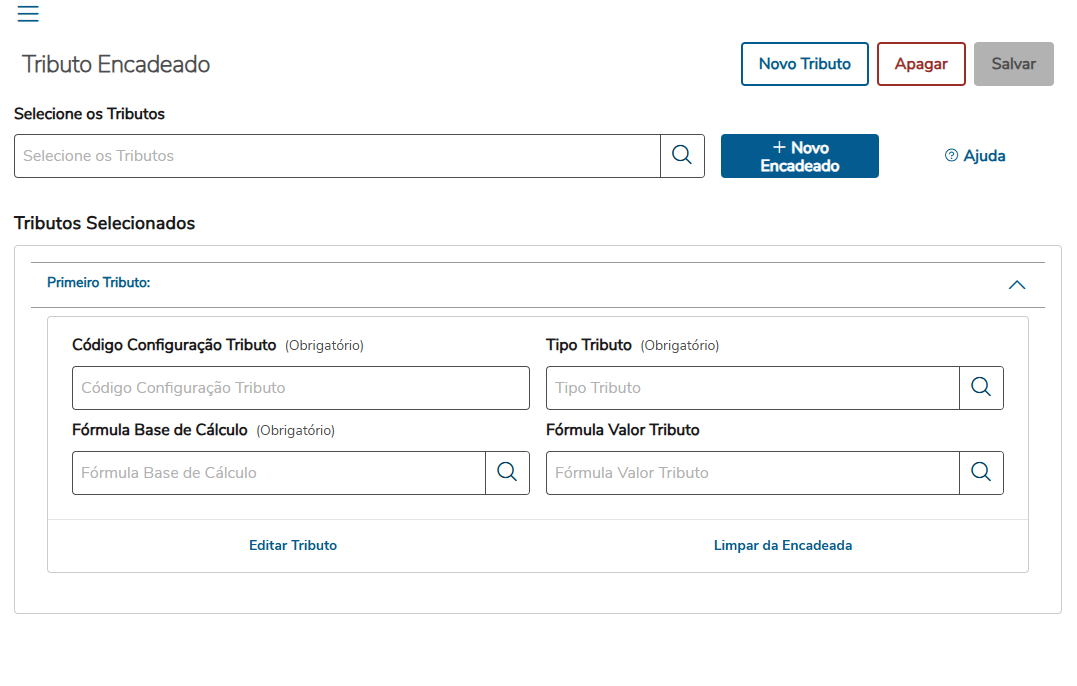Click the Fórmula Base de Cálculo search icon
The image size is (1077, 686).
507,473
